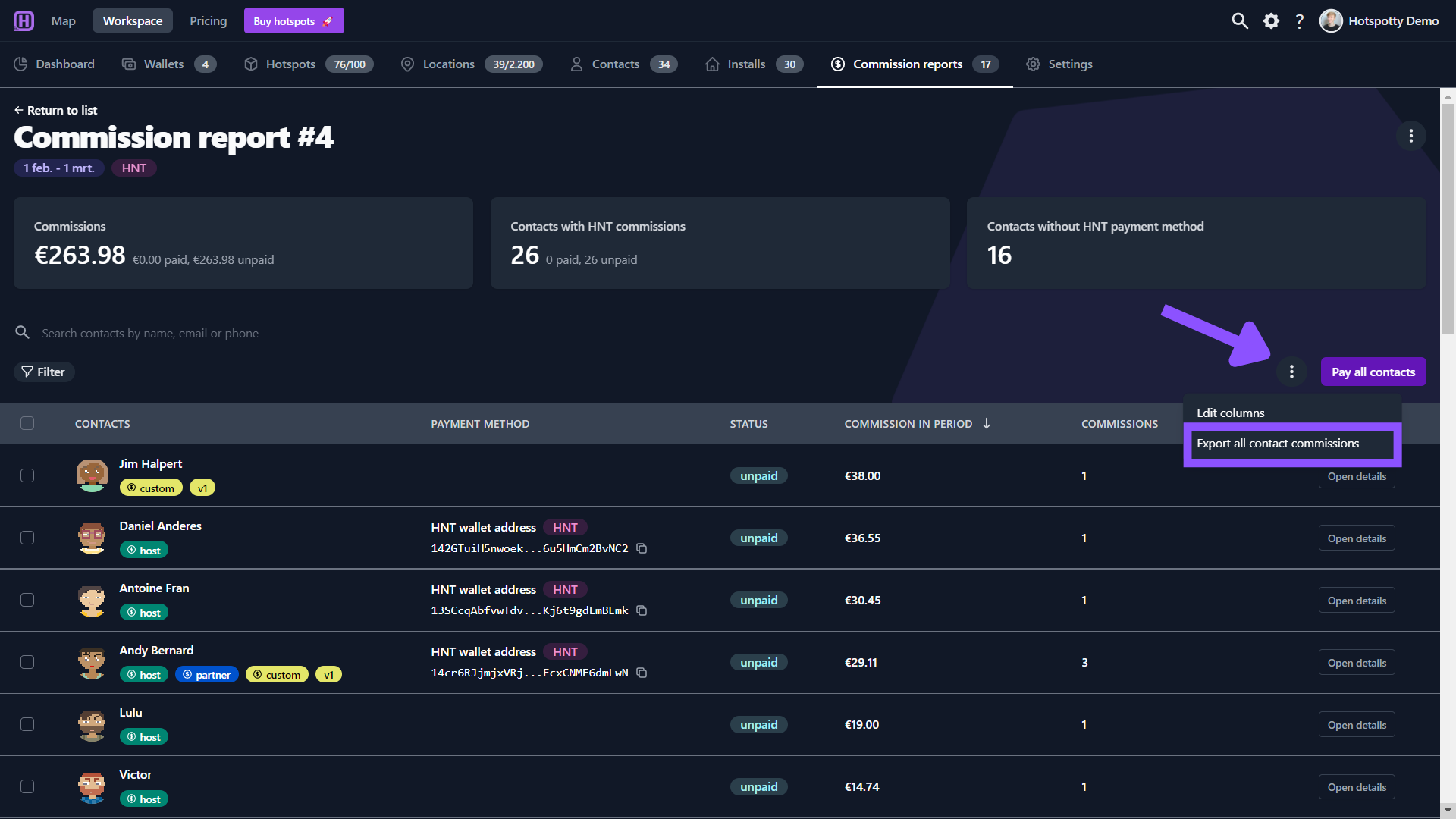
Task: Click Jim Halpert's avatar thumbnail
Action: pyautogui.click(x=92, y=475)
